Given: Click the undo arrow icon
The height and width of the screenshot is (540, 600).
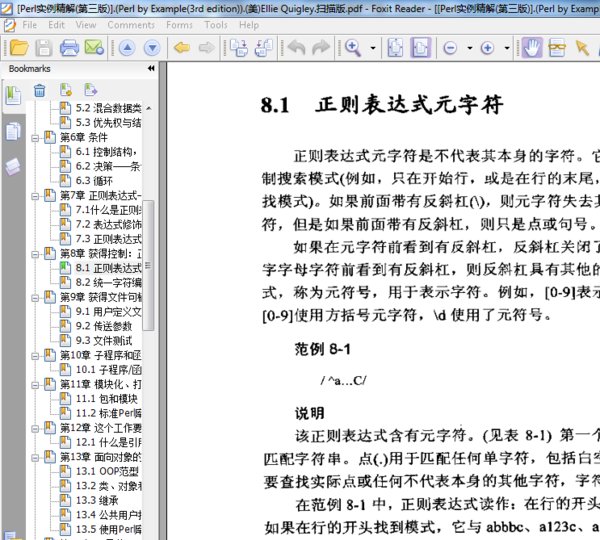Looking at the screenshot, I should click(x=297, y=48).
